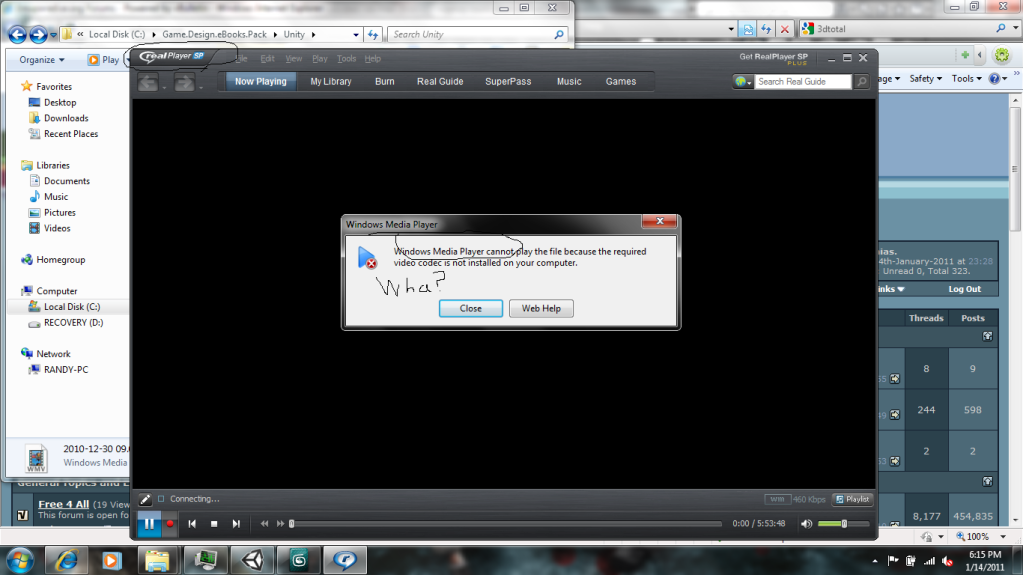Viewport: 1023px width, 575px height.
Task: Skip to previous clip in RealPlayer
Action: [x=192, y=523]
